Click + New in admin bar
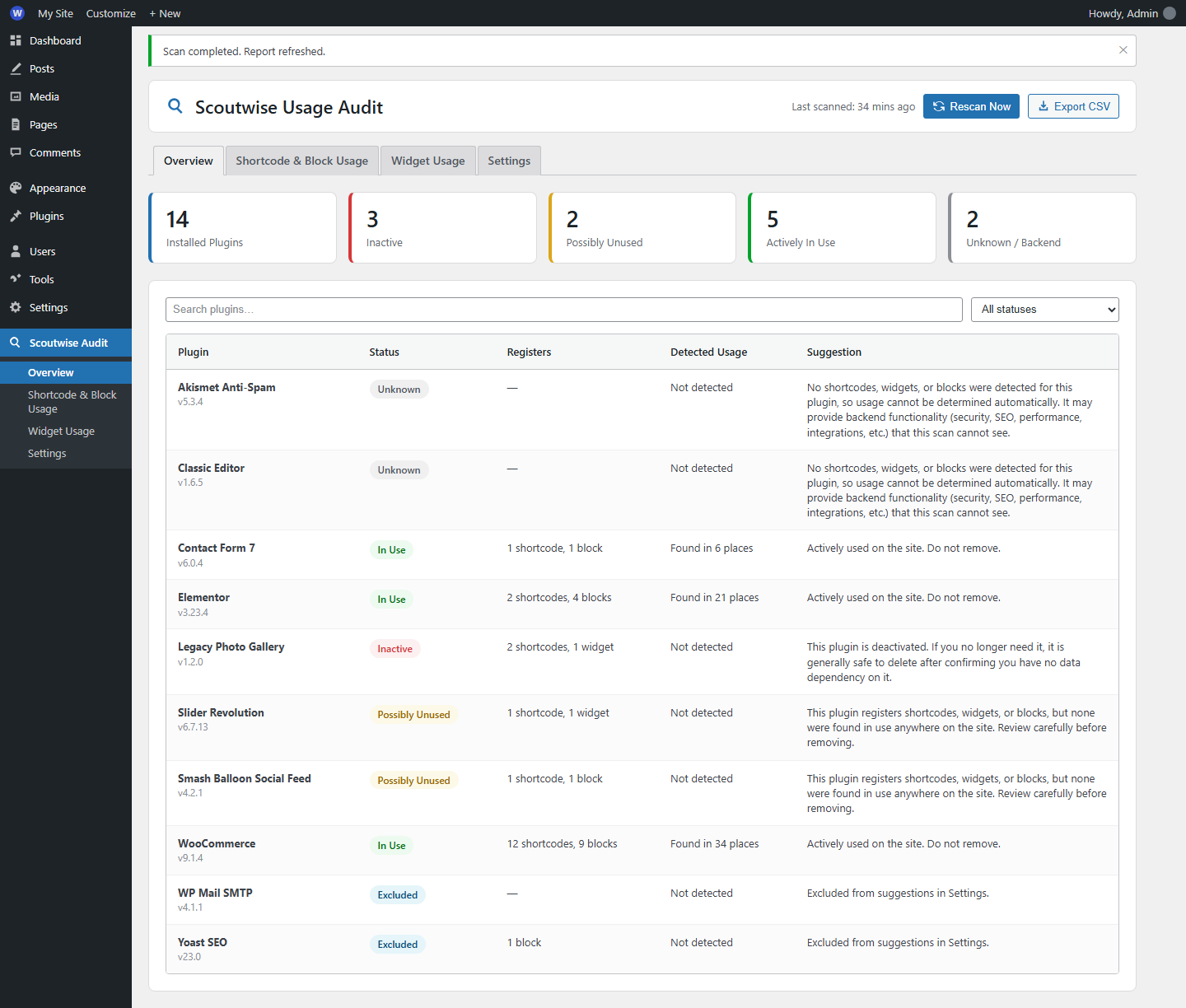The height and width of the screenshot is (1008, 1186). [165, 13]
